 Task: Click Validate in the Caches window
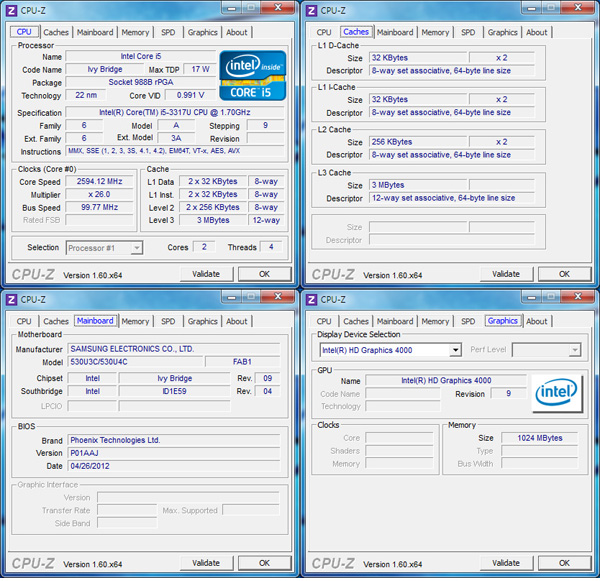[506, 274]
